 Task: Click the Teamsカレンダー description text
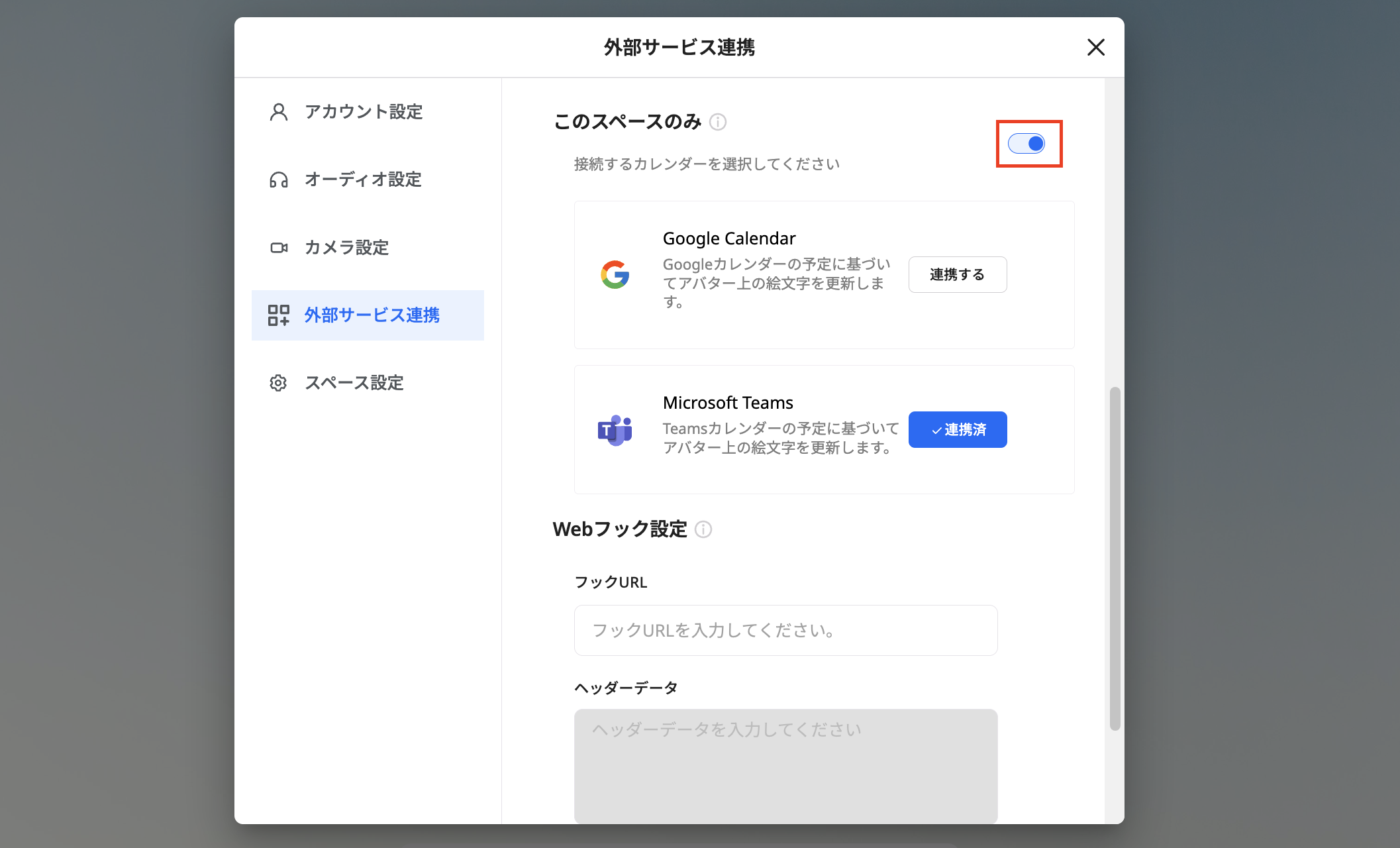tap(781, 438)
